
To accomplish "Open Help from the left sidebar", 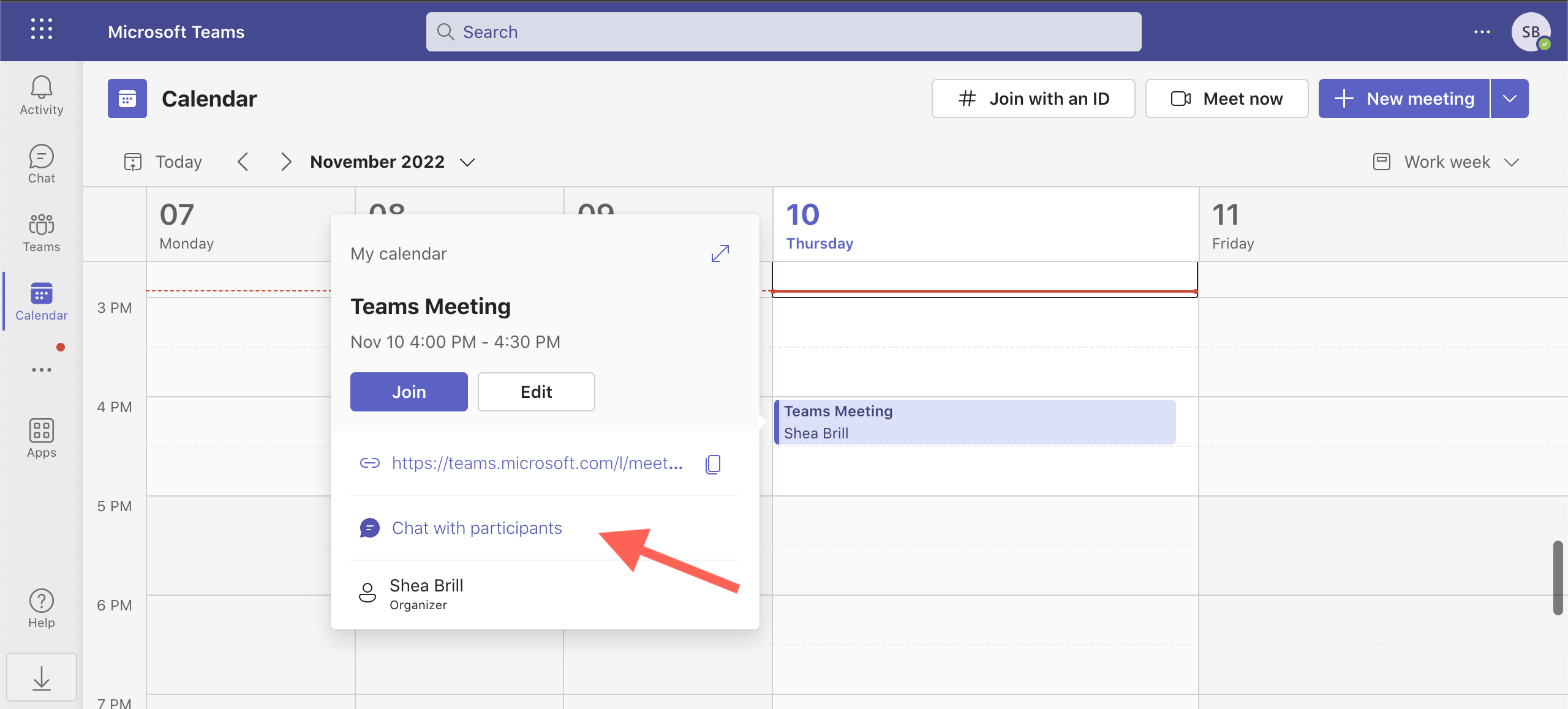I will (x=42, y=609).
